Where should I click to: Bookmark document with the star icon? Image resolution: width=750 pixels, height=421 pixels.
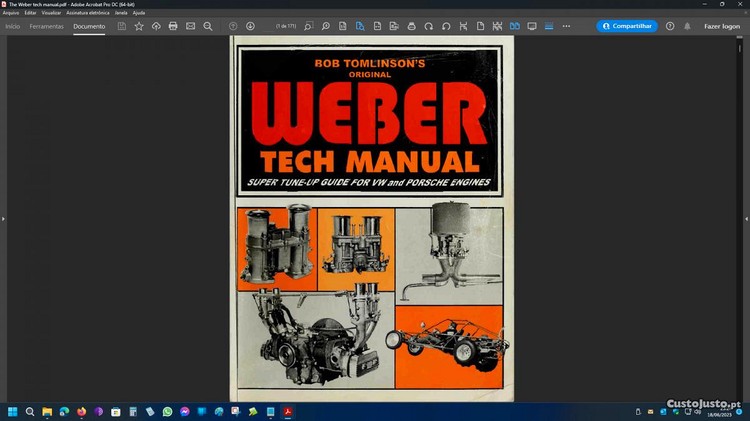click(139, 26)
